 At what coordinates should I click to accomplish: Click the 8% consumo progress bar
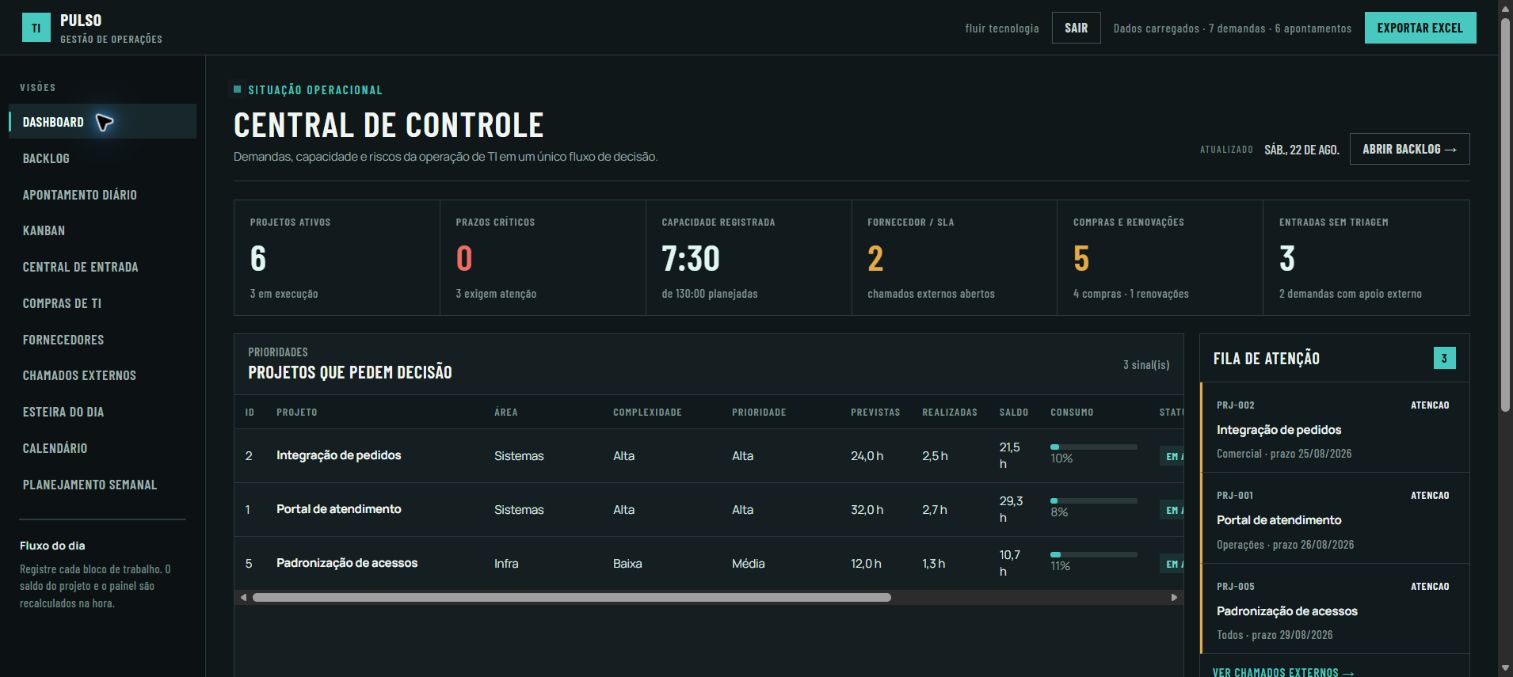1093,500
